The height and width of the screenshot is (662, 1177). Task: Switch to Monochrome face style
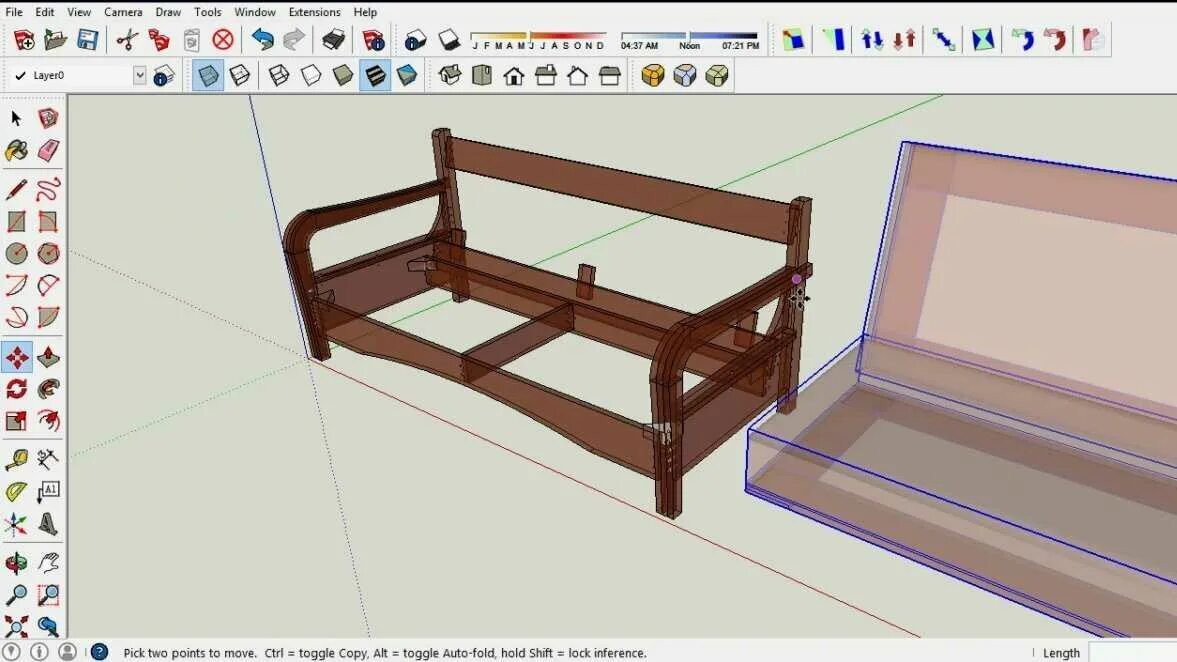point(407,76)
